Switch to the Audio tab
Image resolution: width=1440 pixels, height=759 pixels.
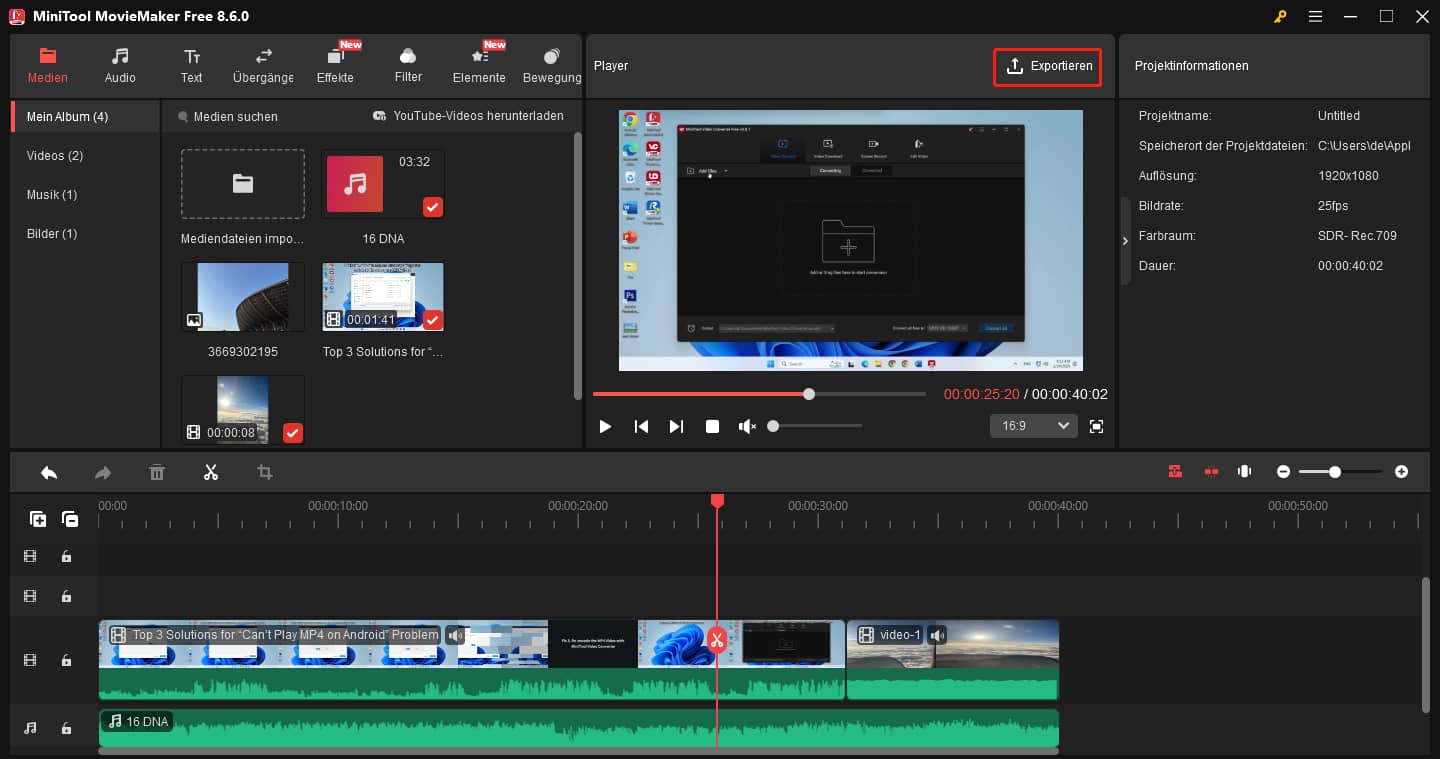pos(119,65)
